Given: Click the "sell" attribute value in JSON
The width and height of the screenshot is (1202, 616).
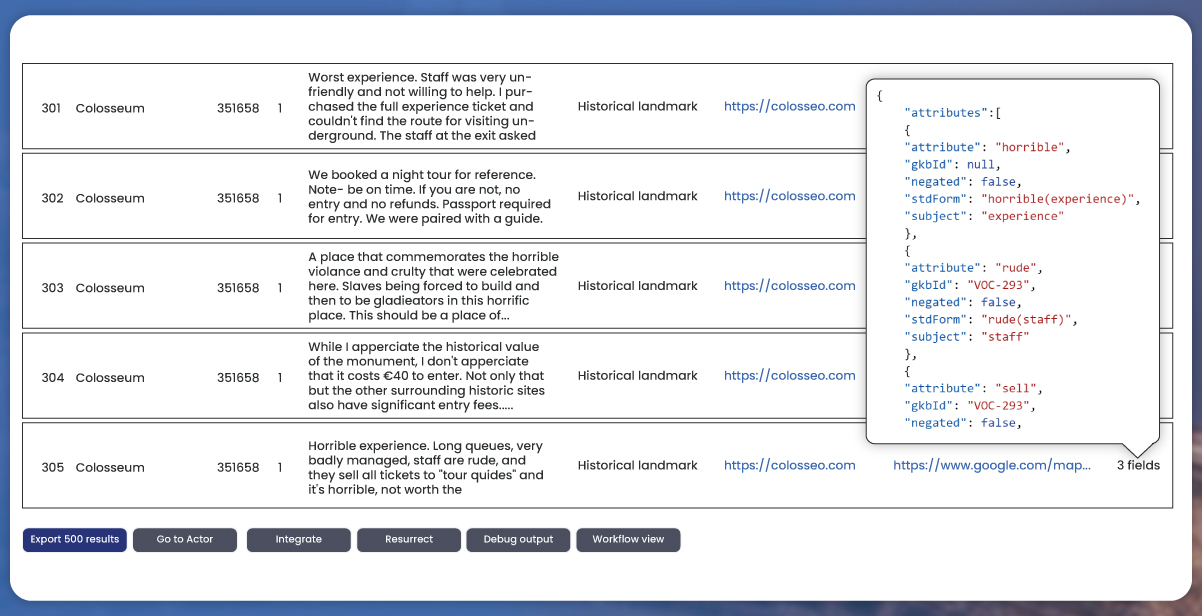Looking at the screenshot, I should pyautogui.click(x=1016, y=388).
